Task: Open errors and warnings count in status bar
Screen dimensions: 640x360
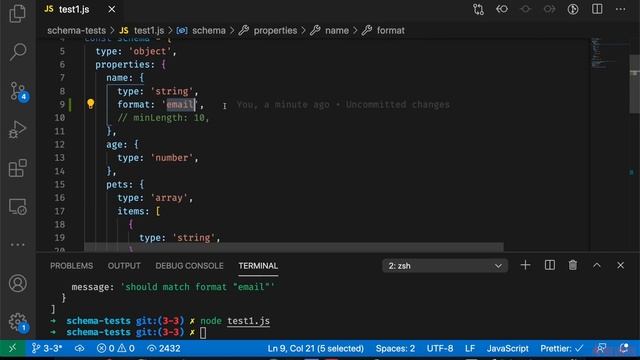Action: pyautogui.click(x=116, y=348)
